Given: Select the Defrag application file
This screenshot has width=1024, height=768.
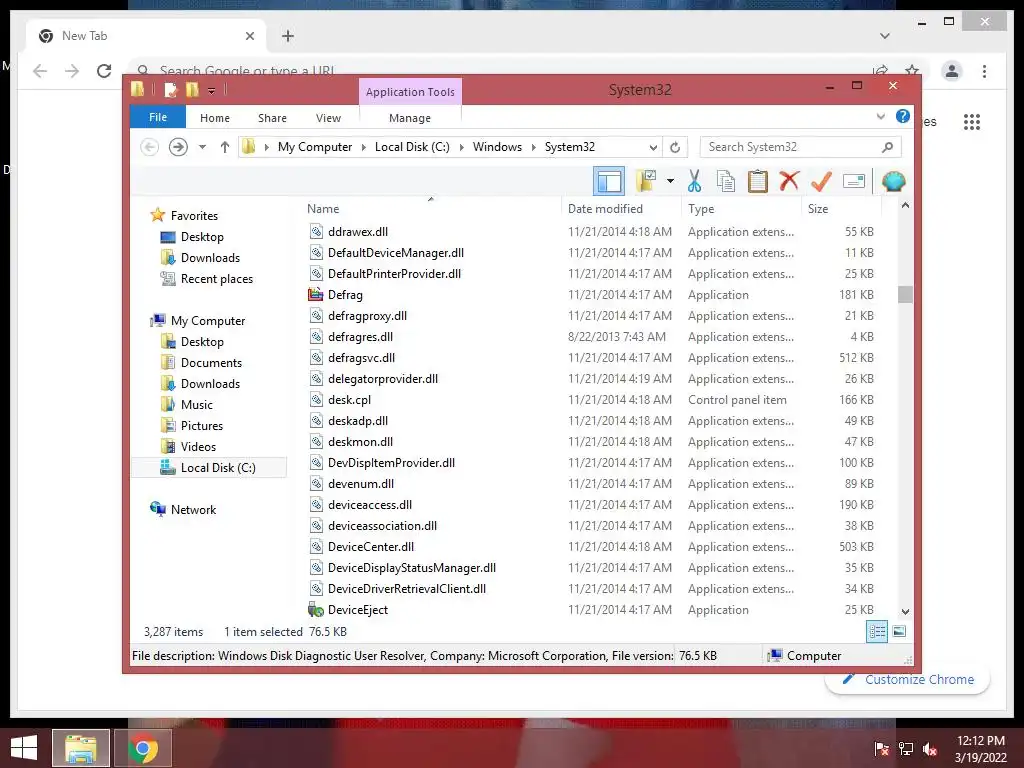Looking at the screenshot, I should 345,295.
